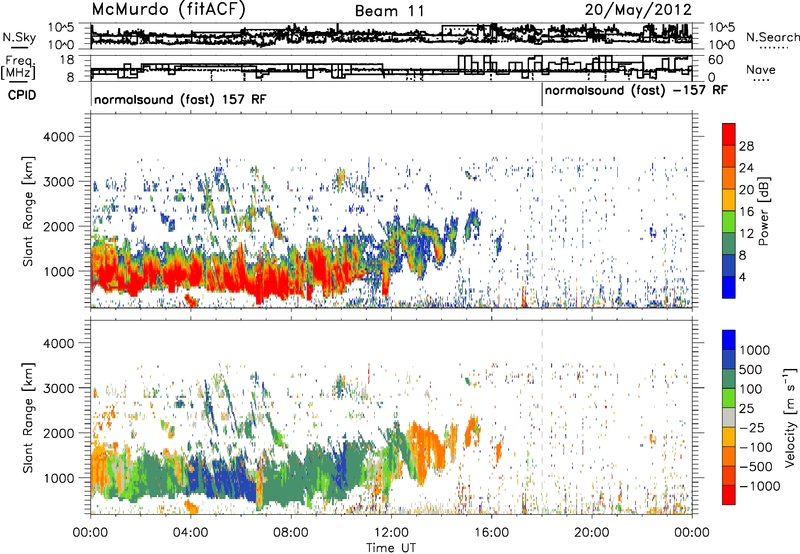Click the -25 tick on velocity colorbar

pos(752,427)
